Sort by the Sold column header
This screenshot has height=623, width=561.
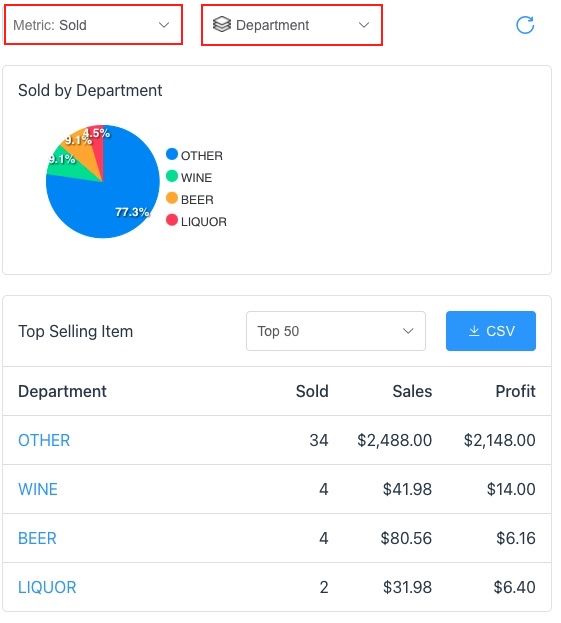click(312, 391)
